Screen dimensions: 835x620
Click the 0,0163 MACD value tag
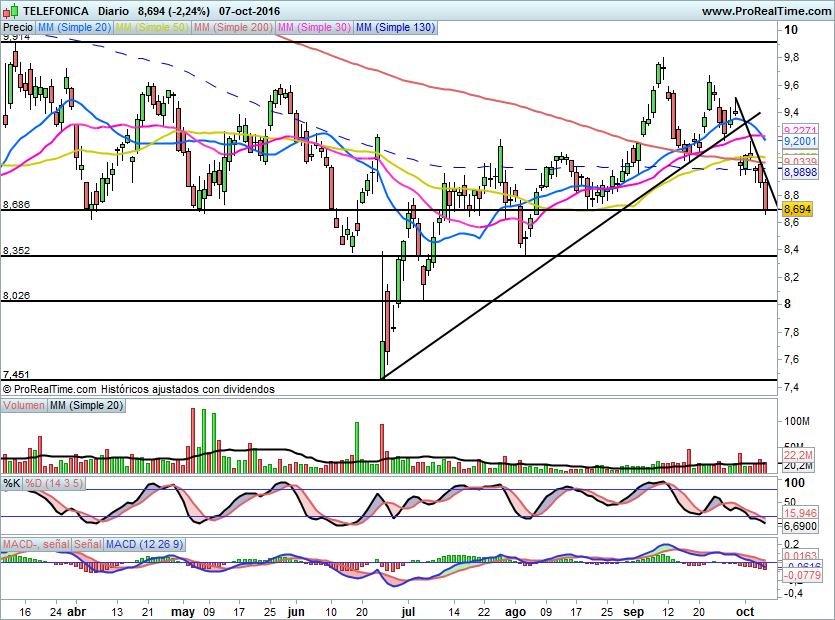pyautogui.click(x=800, y=556)
